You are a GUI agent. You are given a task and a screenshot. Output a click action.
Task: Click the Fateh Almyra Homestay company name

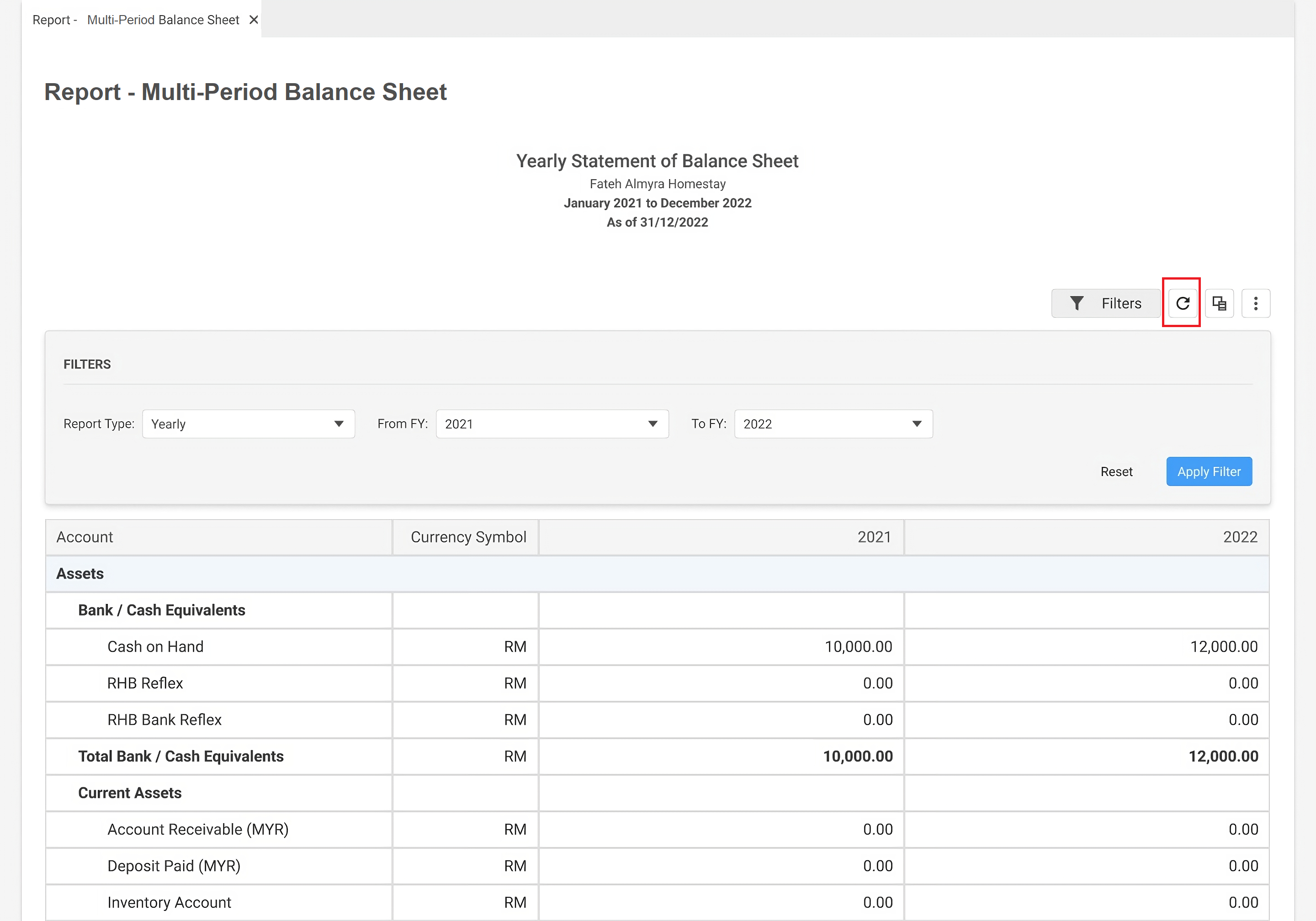(x=658, y=183)
